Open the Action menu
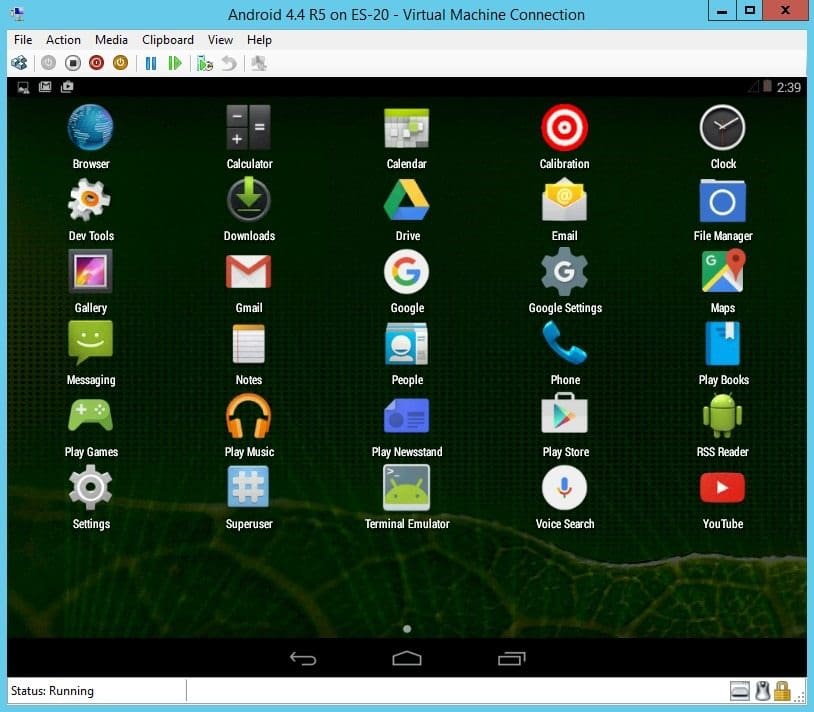 pyautogui.click(x=63, y=40)
